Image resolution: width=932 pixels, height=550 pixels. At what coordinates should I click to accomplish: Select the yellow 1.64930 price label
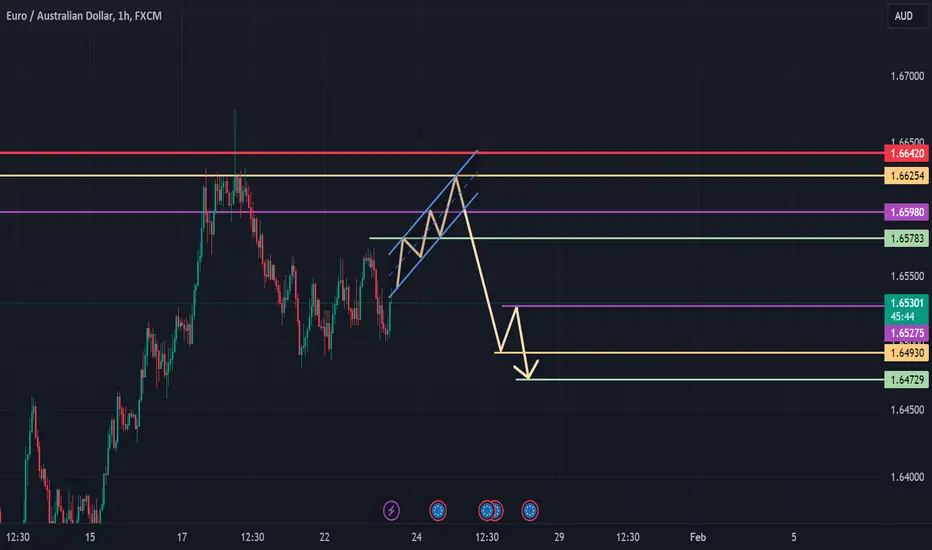click(x=906, y=353)
